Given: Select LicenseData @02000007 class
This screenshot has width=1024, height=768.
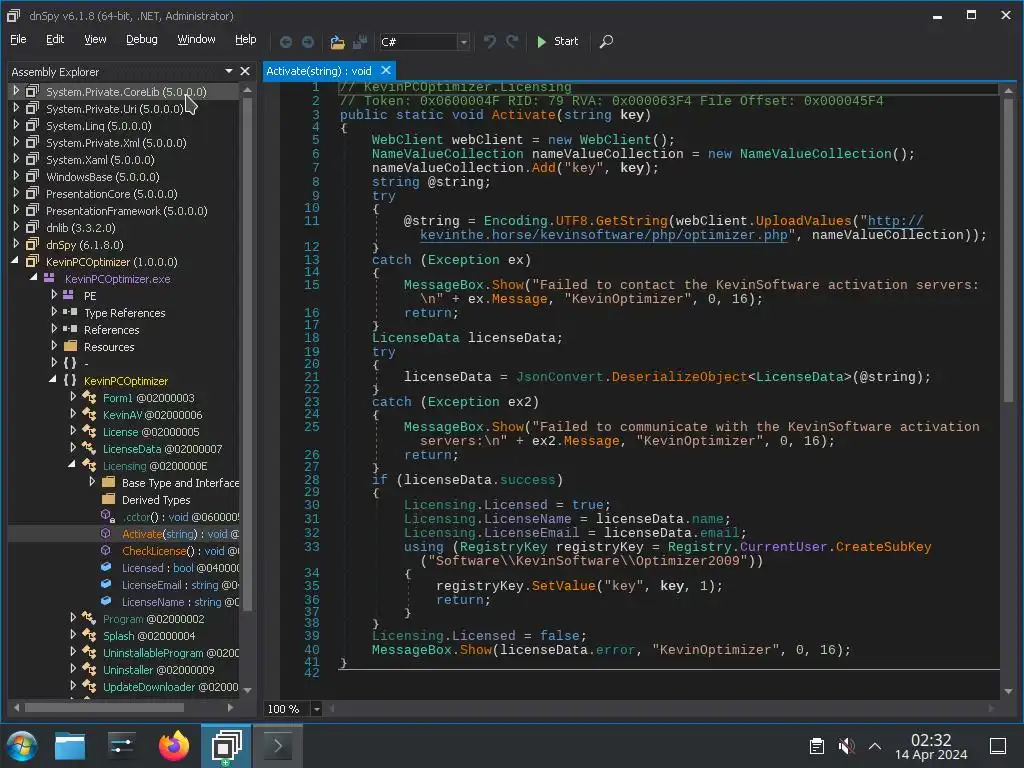Looking at the screenshot, I should click(162, 449).
